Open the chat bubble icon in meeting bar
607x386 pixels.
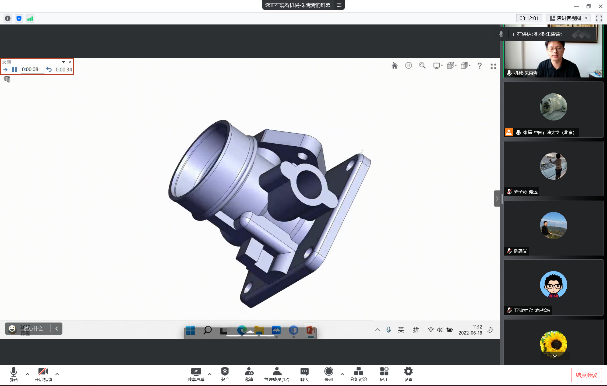coord(305,374)
